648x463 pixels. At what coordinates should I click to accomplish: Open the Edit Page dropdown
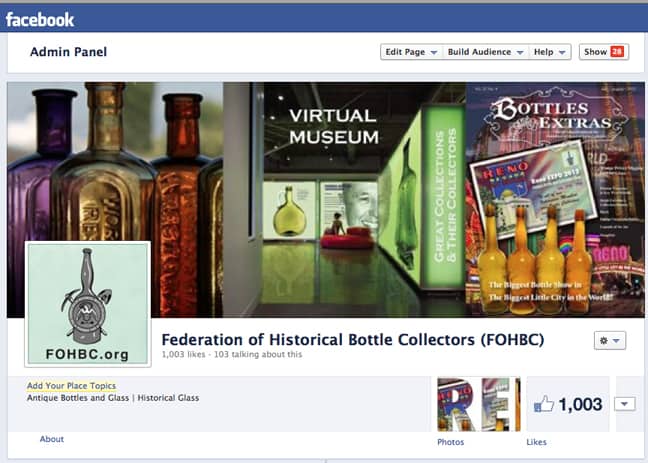[411, 52]
